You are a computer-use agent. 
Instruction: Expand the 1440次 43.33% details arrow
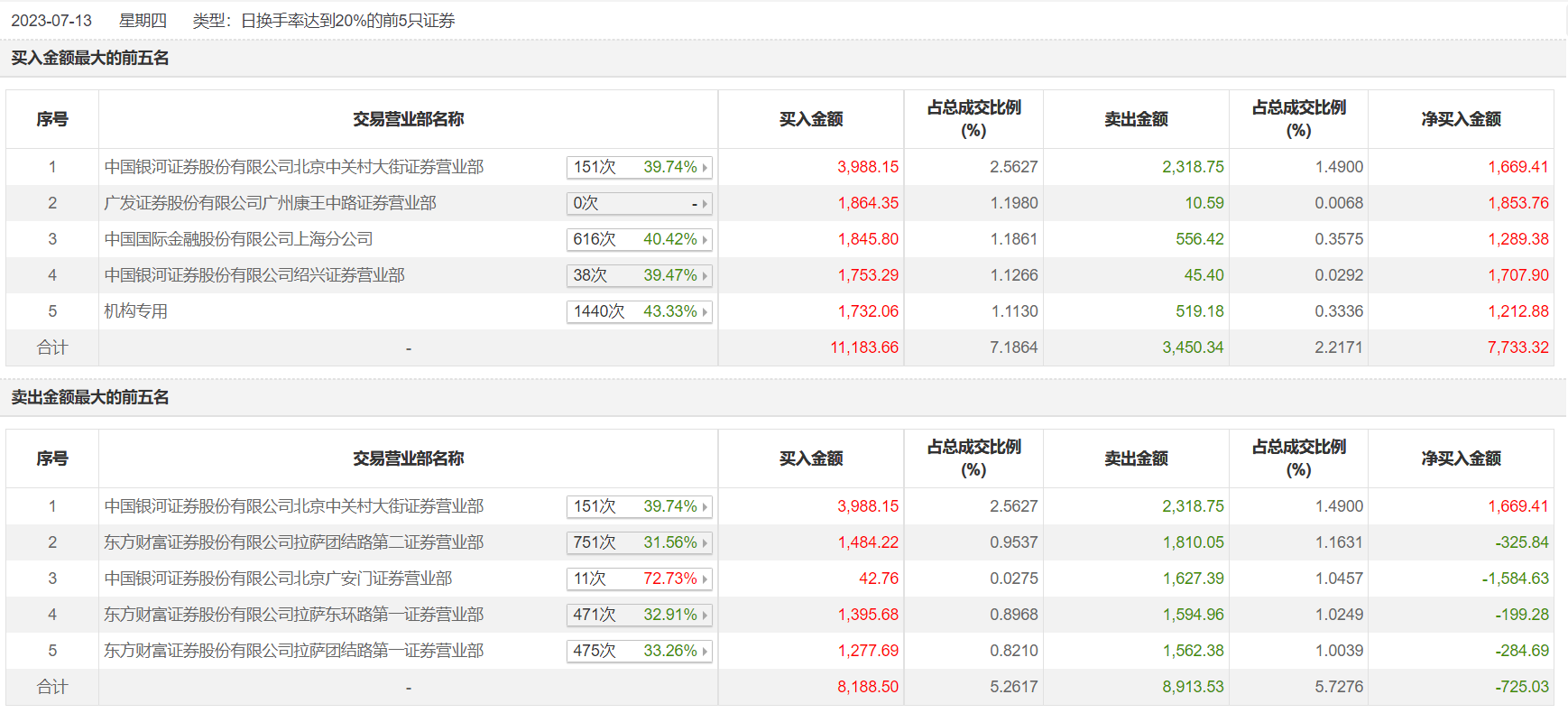tap(705, 312)
